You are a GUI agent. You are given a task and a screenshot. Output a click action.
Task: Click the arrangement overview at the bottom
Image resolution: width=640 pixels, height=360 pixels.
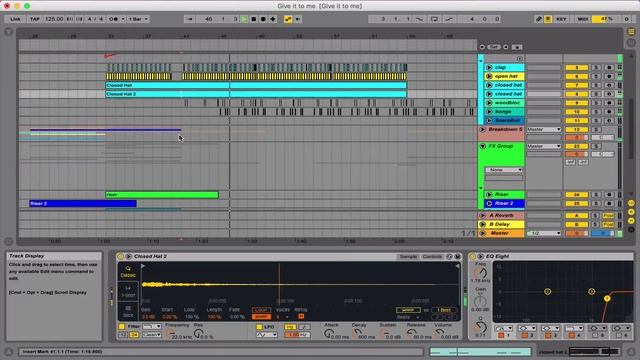[x=480, y=351]
